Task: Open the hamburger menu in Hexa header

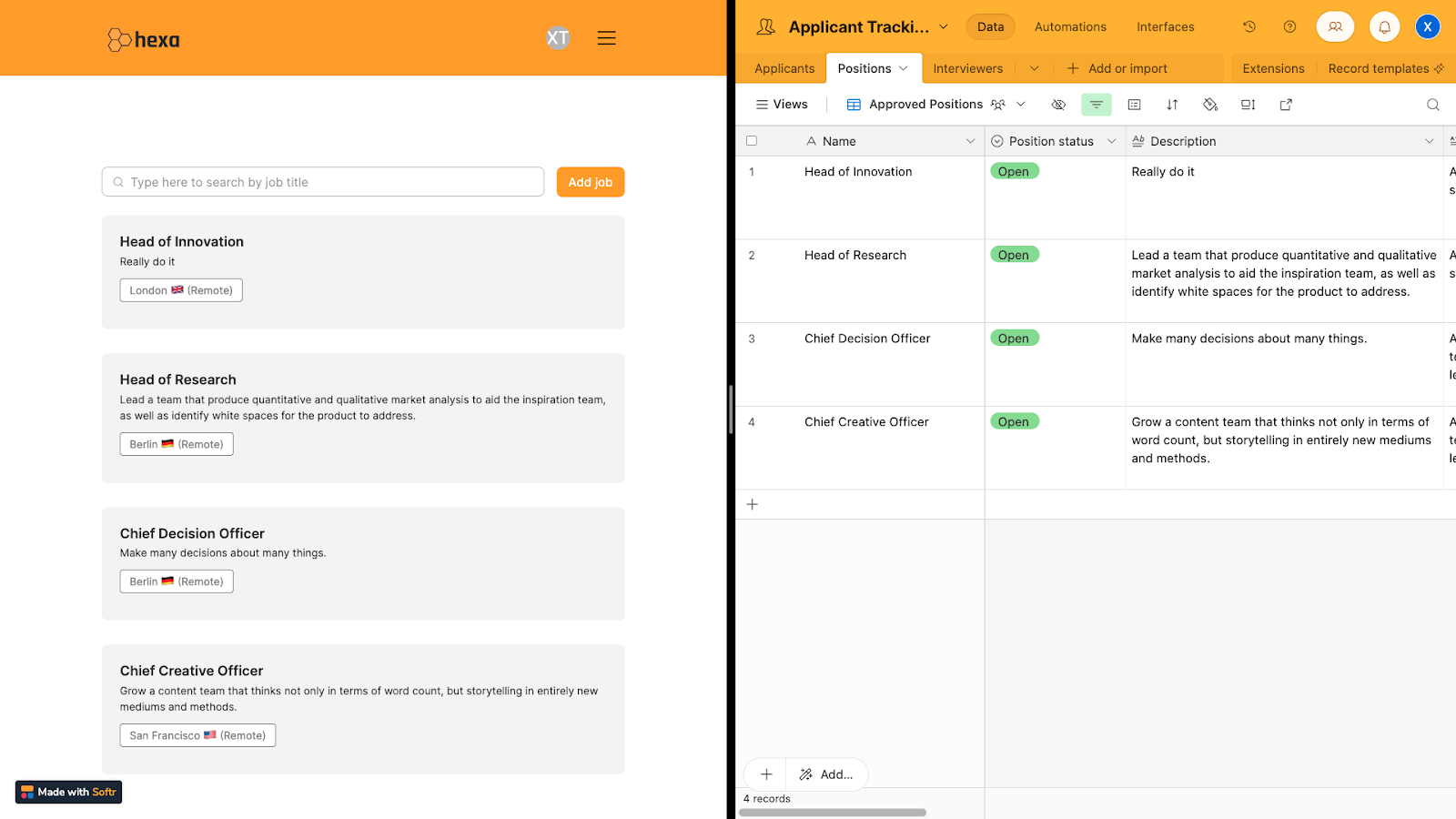Action: 606,38
